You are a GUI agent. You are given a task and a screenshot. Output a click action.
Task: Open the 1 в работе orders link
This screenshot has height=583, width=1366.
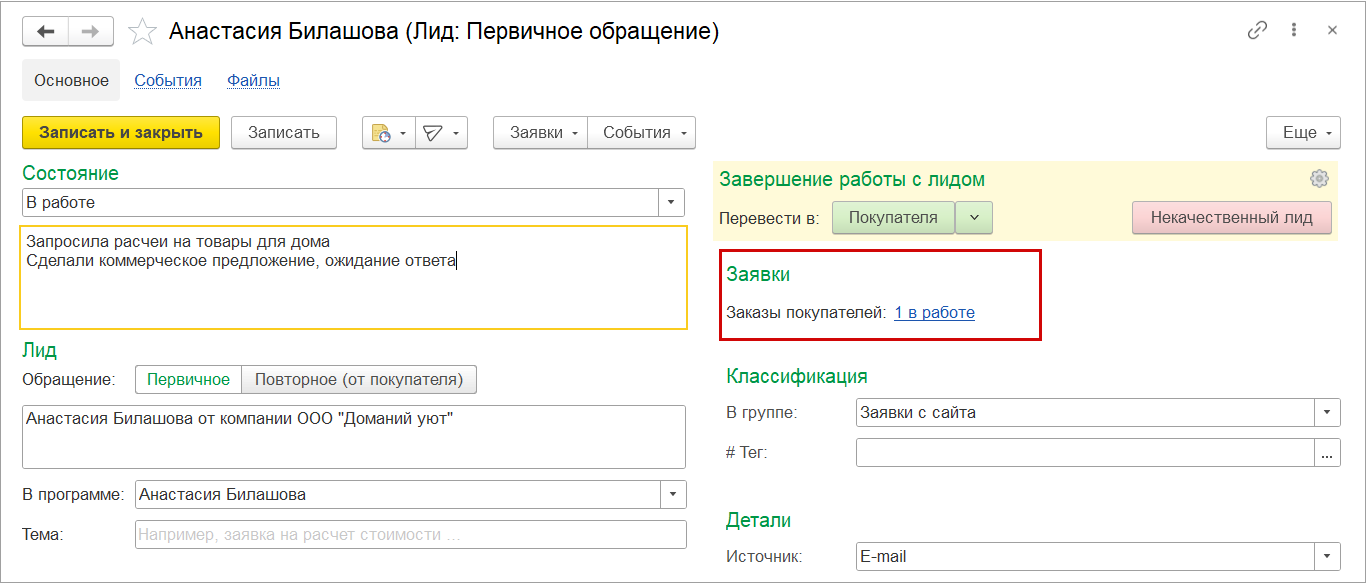tap(934, 313)
